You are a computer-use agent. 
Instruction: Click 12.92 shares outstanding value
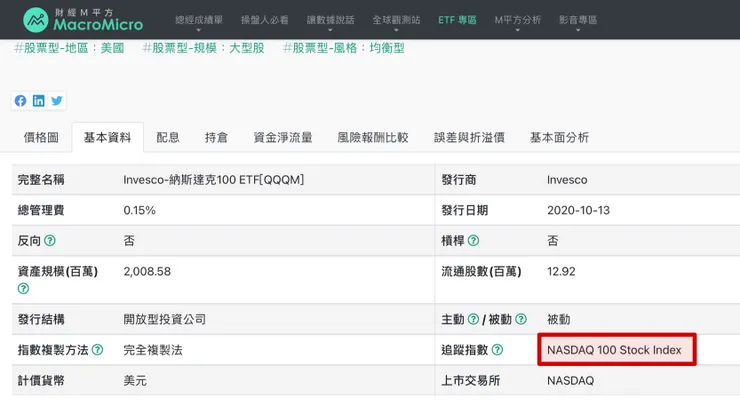561,271
